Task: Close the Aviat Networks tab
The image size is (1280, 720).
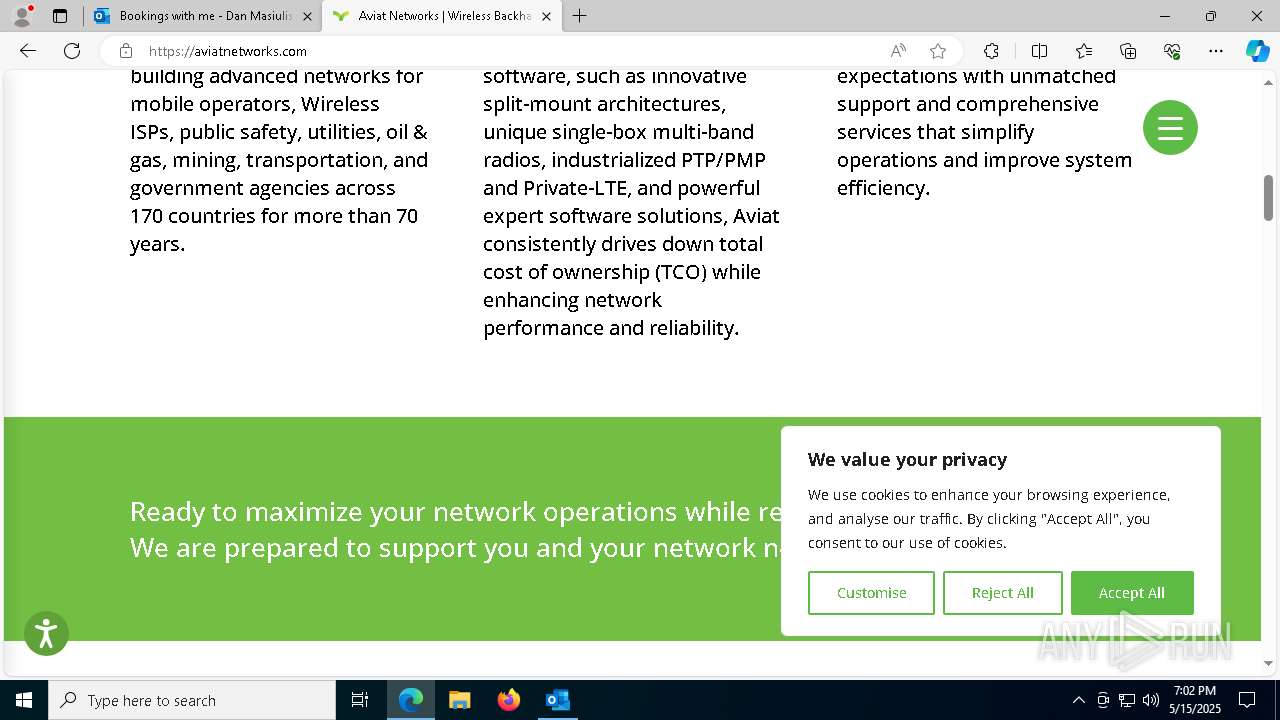Action: pyautogui.click(x=546, y=16)
